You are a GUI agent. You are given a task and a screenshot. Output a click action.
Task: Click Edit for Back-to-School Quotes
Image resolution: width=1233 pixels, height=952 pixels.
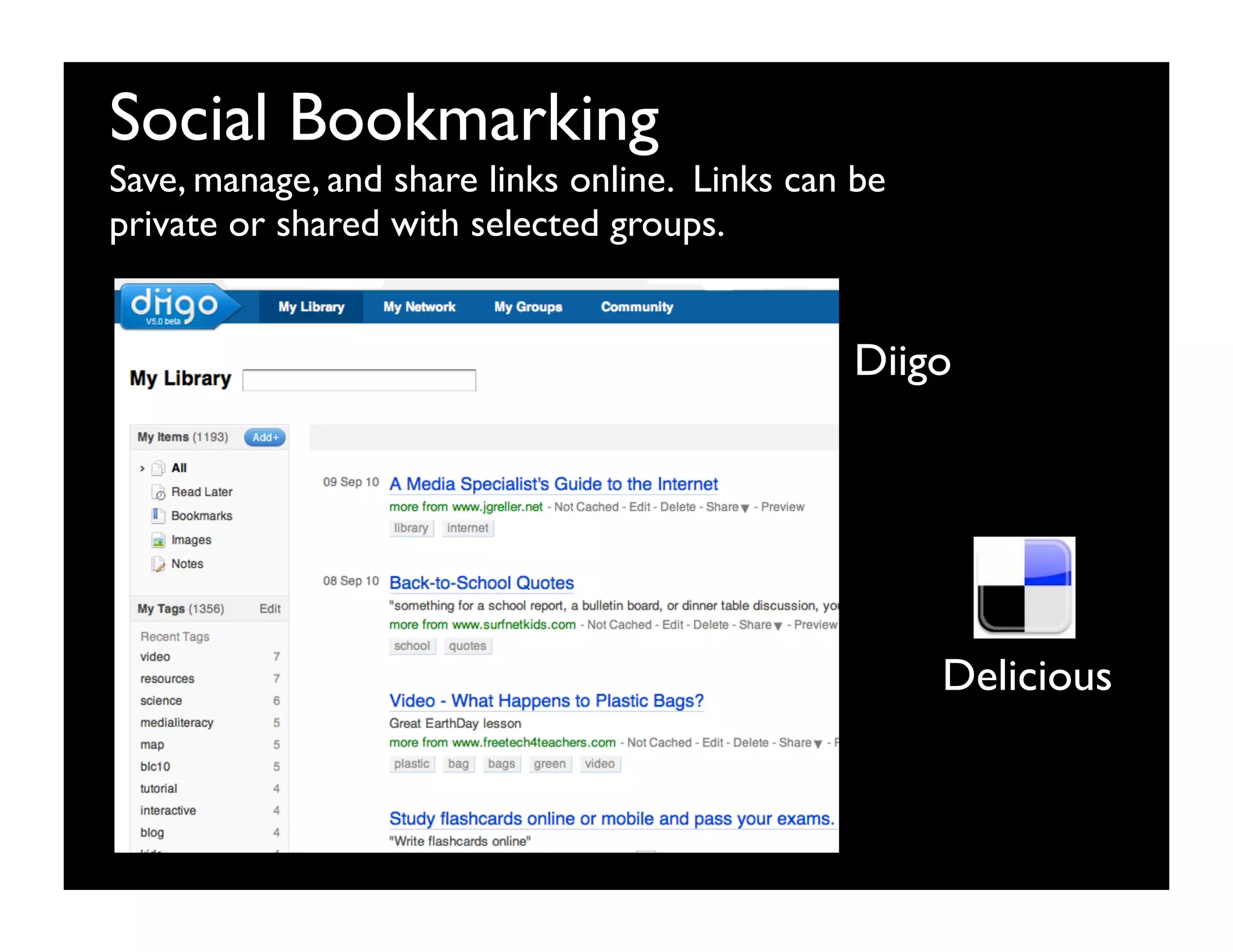pos(672,625)
